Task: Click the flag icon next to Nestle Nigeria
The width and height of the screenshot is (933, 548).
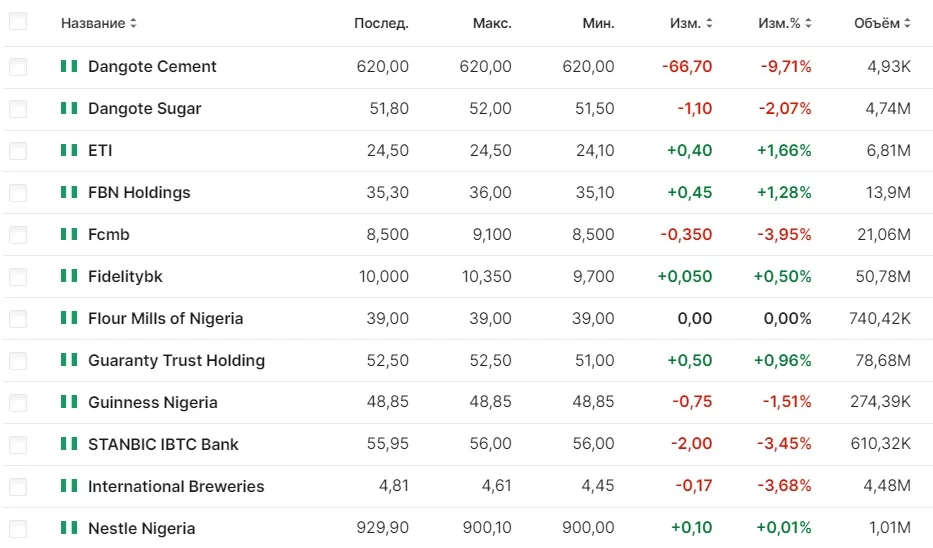Action: [x=69, y=529]
